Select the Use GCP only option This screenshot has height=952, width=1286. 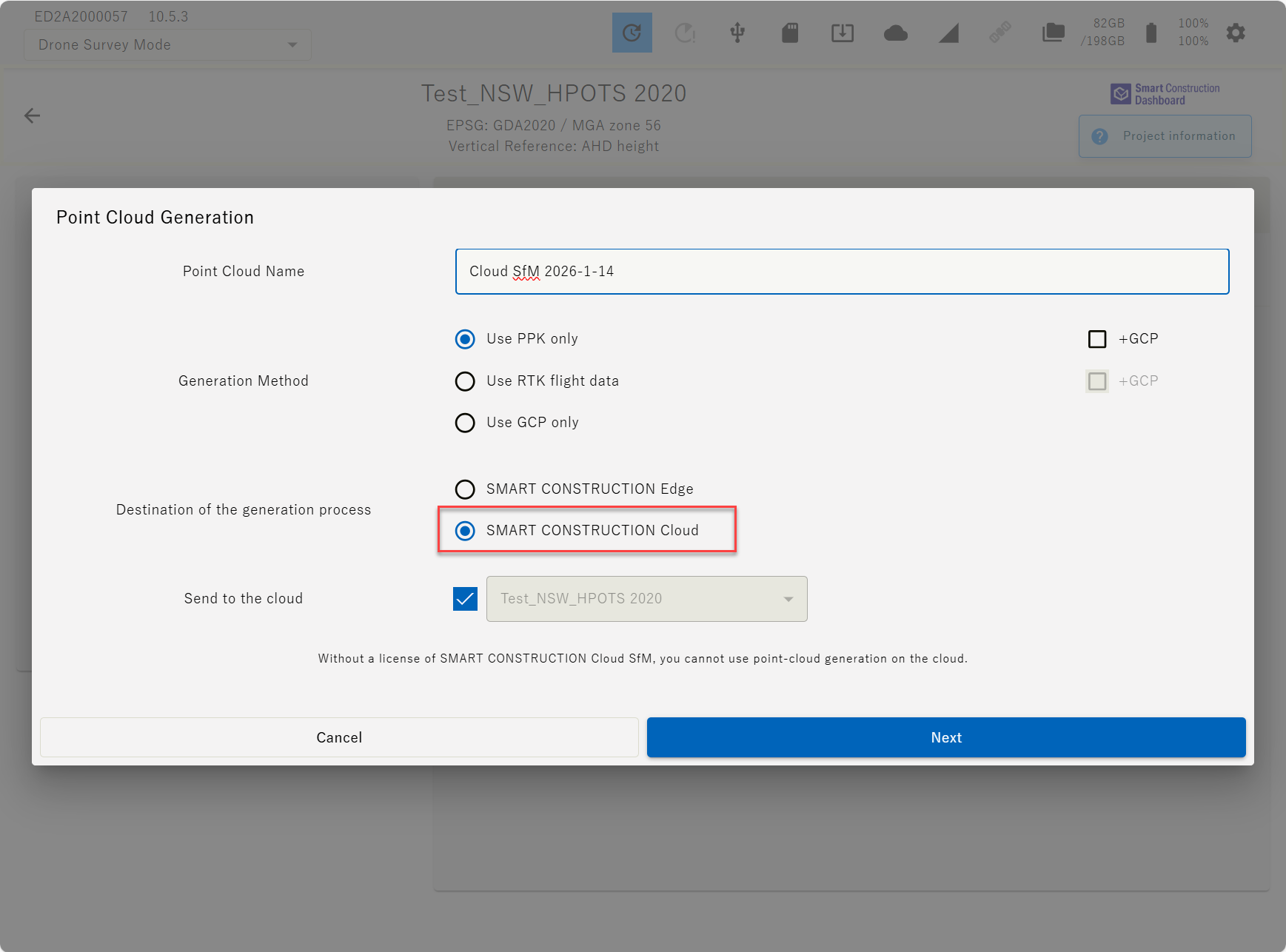tap(465, 423)
